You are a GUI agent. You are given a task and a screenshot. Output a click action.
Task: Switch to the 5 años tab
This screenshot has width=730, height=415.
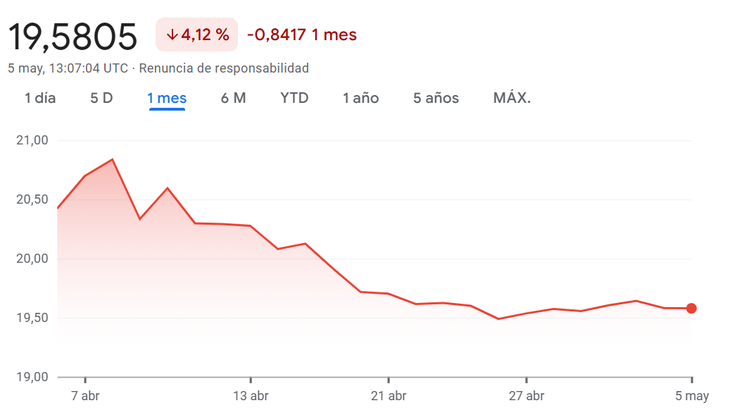point(435,98)
